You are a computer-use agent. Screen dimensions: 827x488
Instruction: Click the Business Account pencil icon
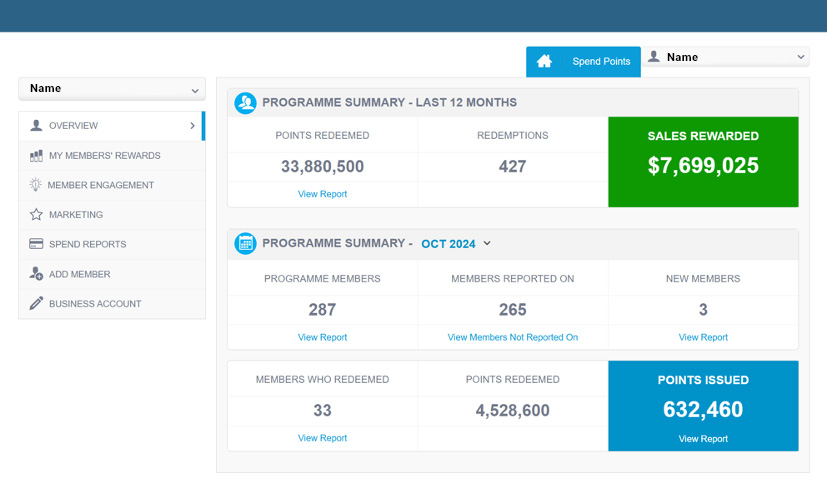tap(36, 304)
